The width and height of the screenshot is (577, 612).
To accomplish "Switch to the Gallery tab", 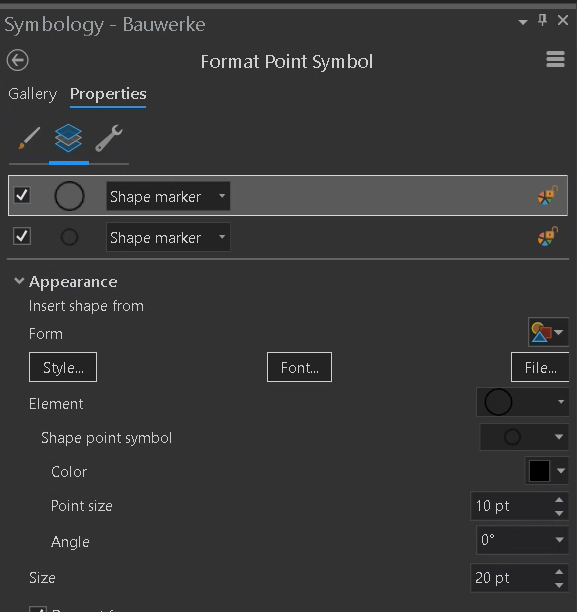I will click(32, 94).
